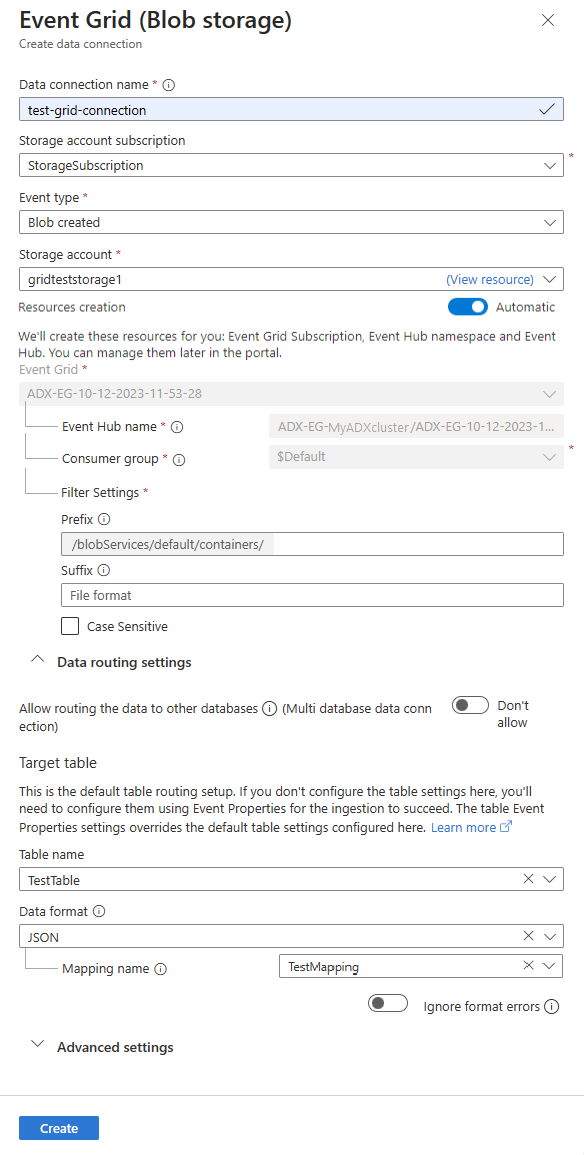The height and width of the screenshot is (1155, 584).
Task: Expand the Advanced settings section
Action: pos(102,1047)
